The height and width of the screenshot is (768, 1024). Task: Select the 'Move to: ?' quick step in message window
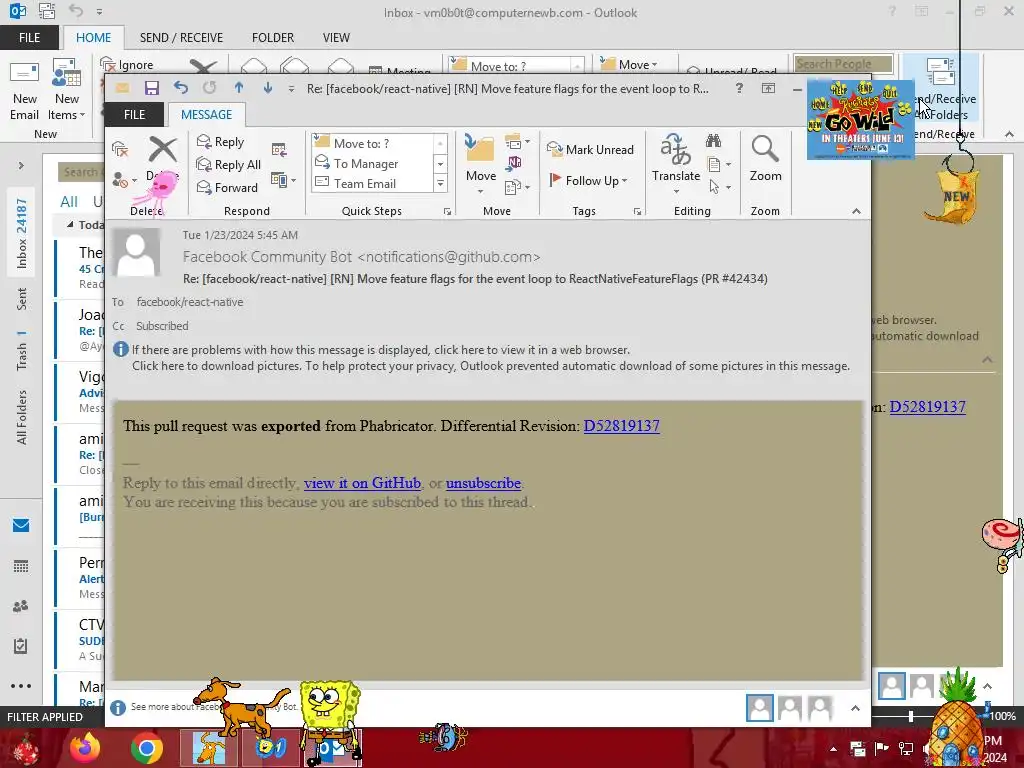pyautogui.click(x=372, y=143)
